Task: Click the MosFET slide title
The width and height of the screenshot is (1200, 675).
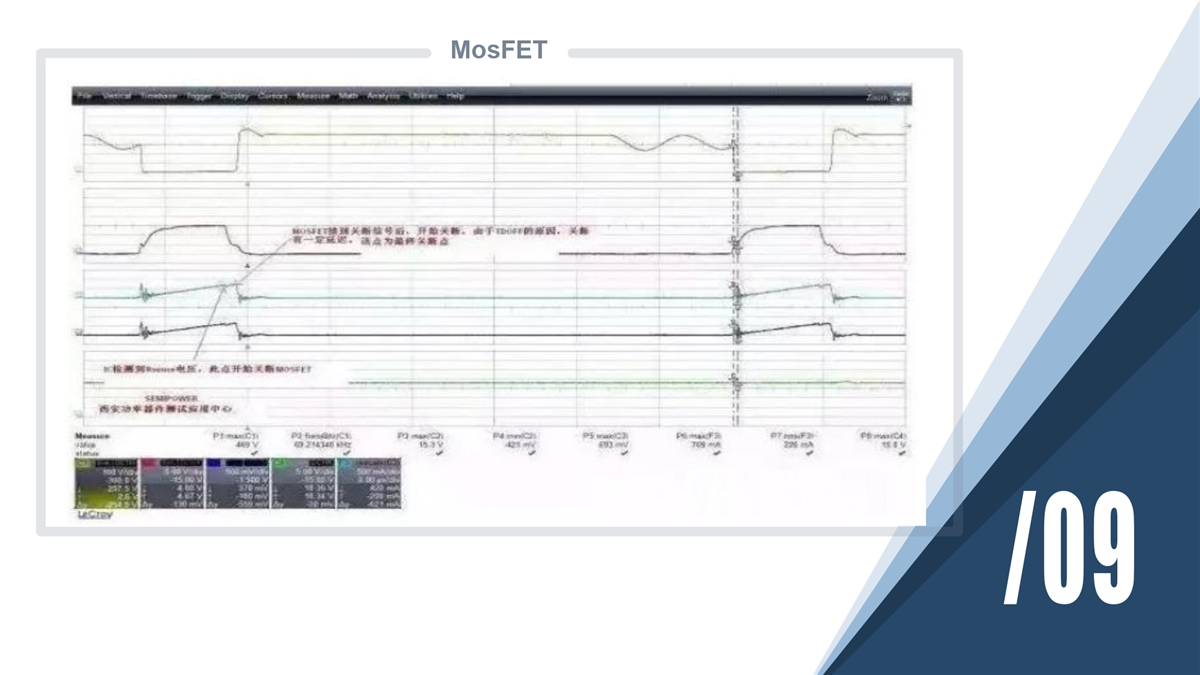Action: click(499, 50)
